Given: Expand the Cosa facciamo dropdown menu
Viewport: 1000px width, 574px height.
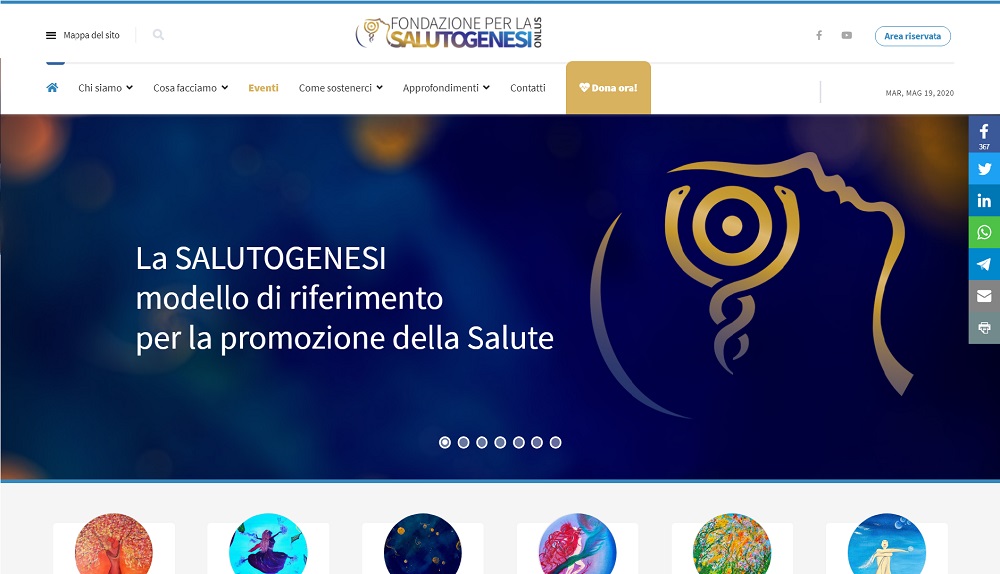Looking at the screenshot, I should pos(191,88).
